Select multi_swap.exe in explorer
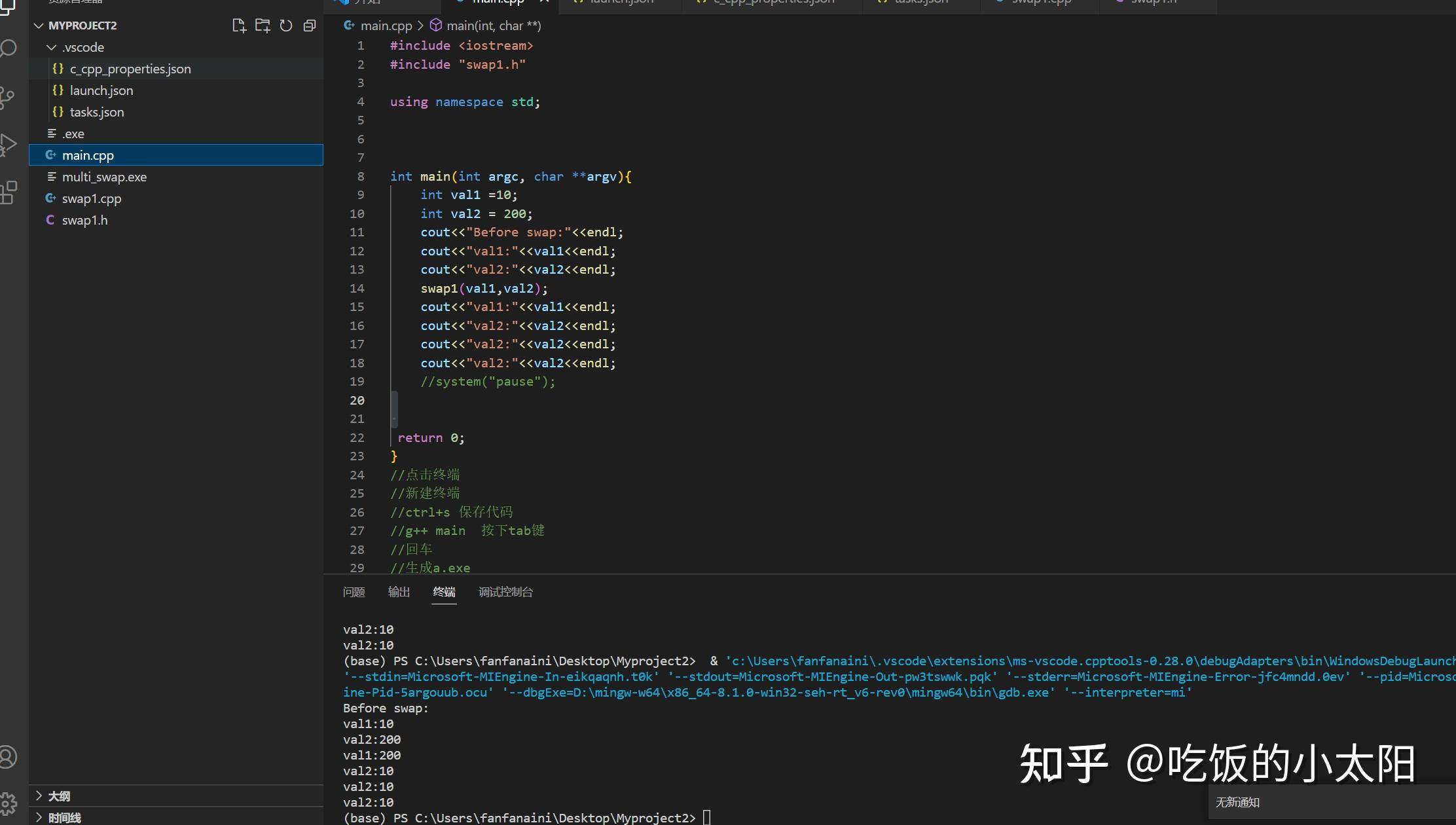1456x825 pixels. click(176, 177)
